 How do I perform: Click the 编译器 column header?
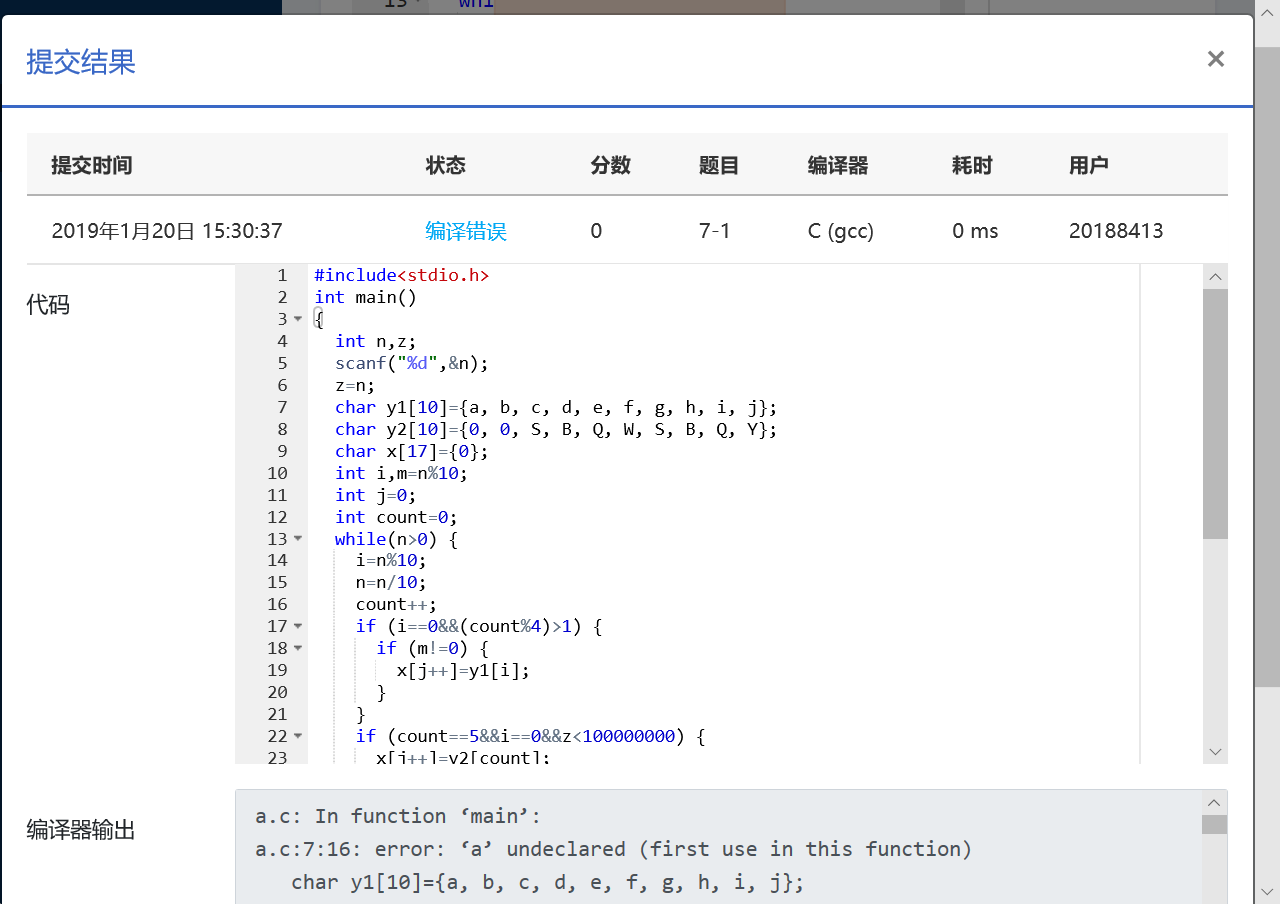(838, 165)
